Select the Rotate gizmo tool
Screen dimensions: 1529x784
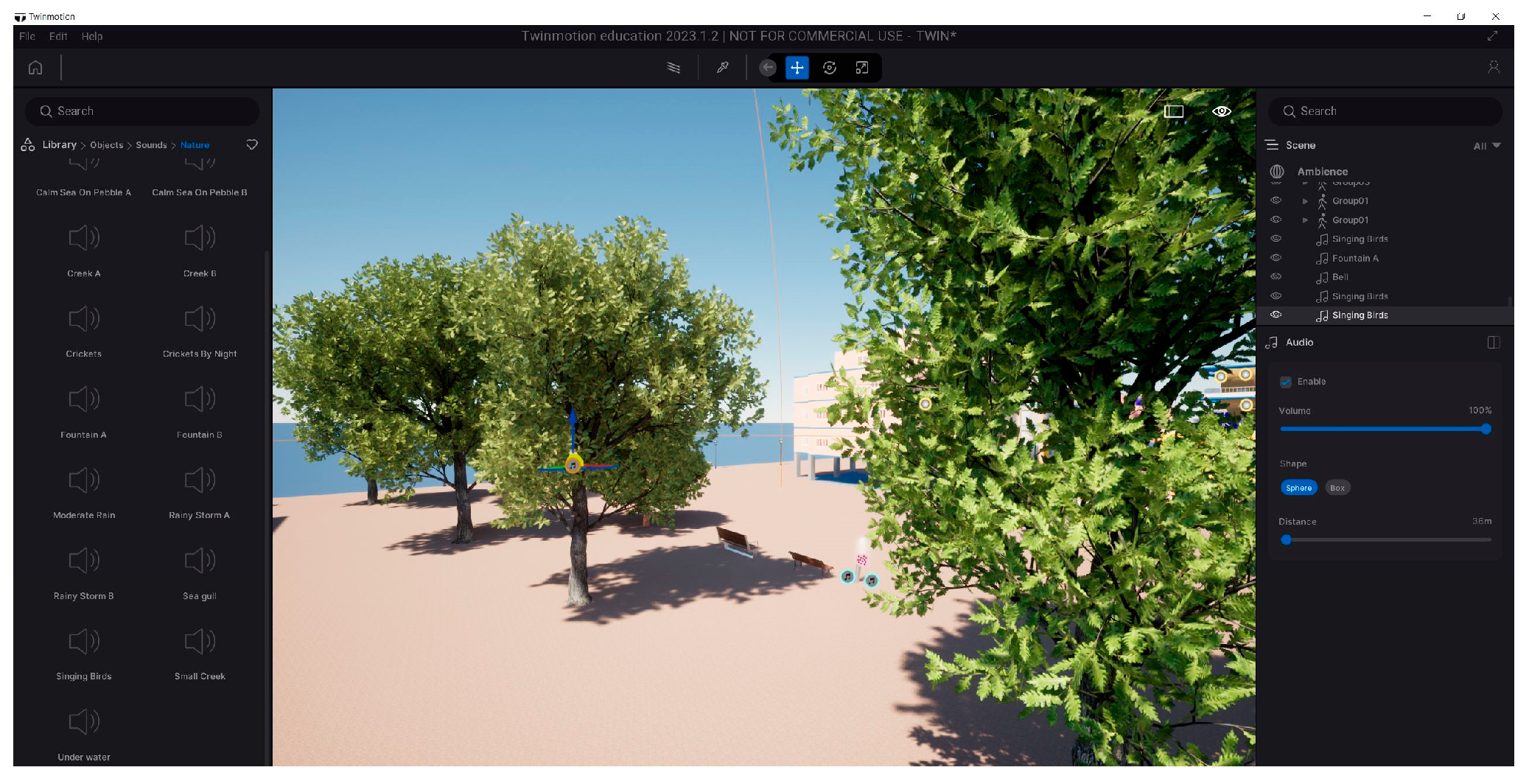click(x=830, y=68)
